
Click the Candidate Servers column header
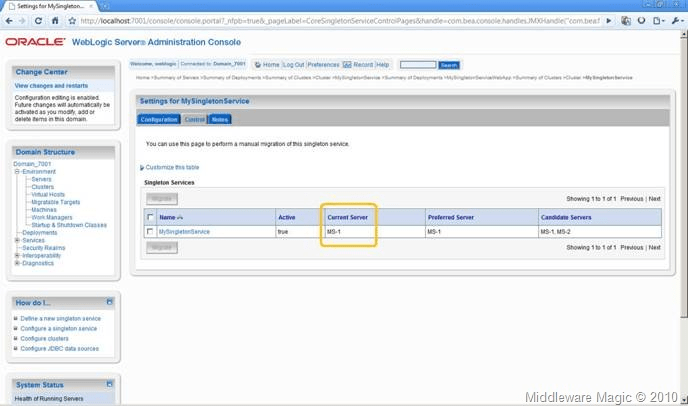coord(566,217)
